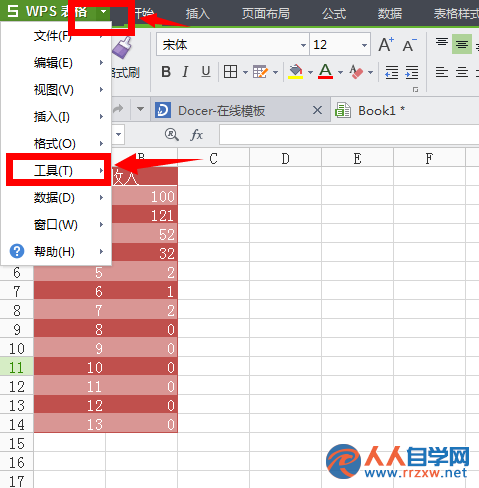Switch to the 插入 ribbon tab
This screenshot has height=488, width=479.
coord(198,14)
